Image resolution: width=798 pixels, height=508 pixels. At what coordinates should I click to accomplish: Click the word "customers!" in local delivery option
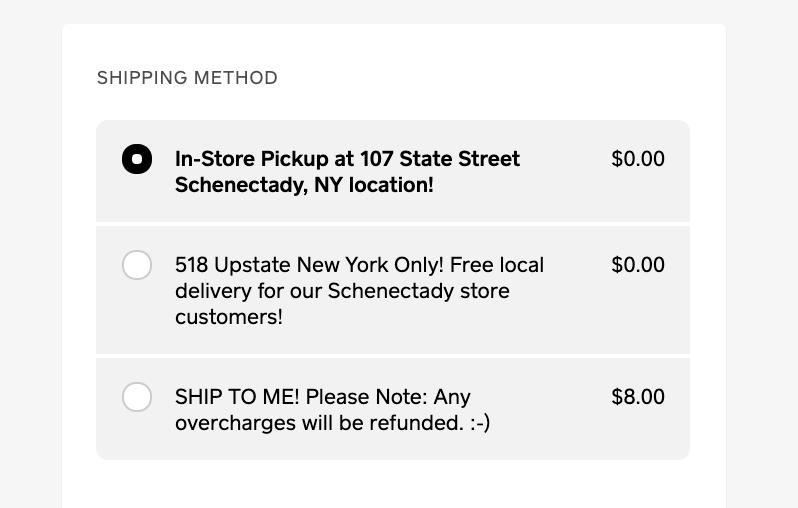pyautogui.click(x=228, y=317)
